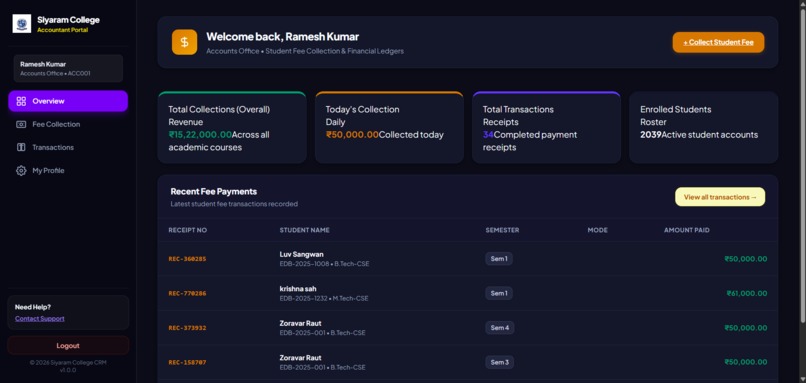The height and width of the screenshot is (383, 806).
Task: Click the MODE column header
Action: coord(597,230)
